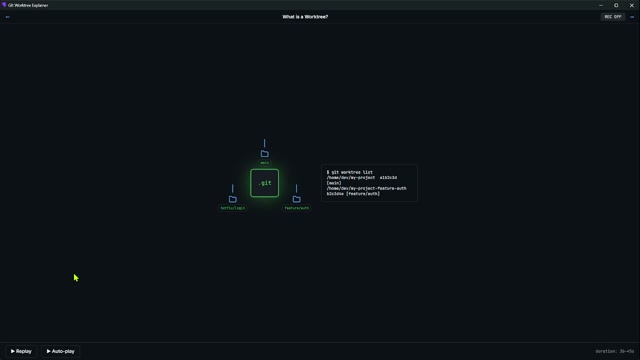Click the feature/auth branch label
The width and height of the screenshot is (640, 360).
pyautogui.click(x=297, y=208)
